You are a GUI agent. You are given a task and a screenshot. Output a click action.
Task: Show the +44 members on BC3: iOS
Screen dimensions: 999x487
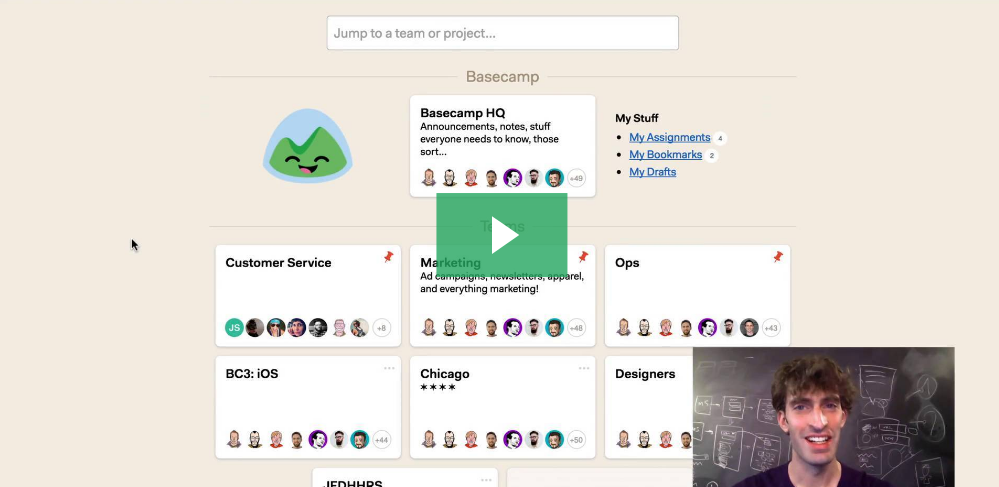pos(382,440)
